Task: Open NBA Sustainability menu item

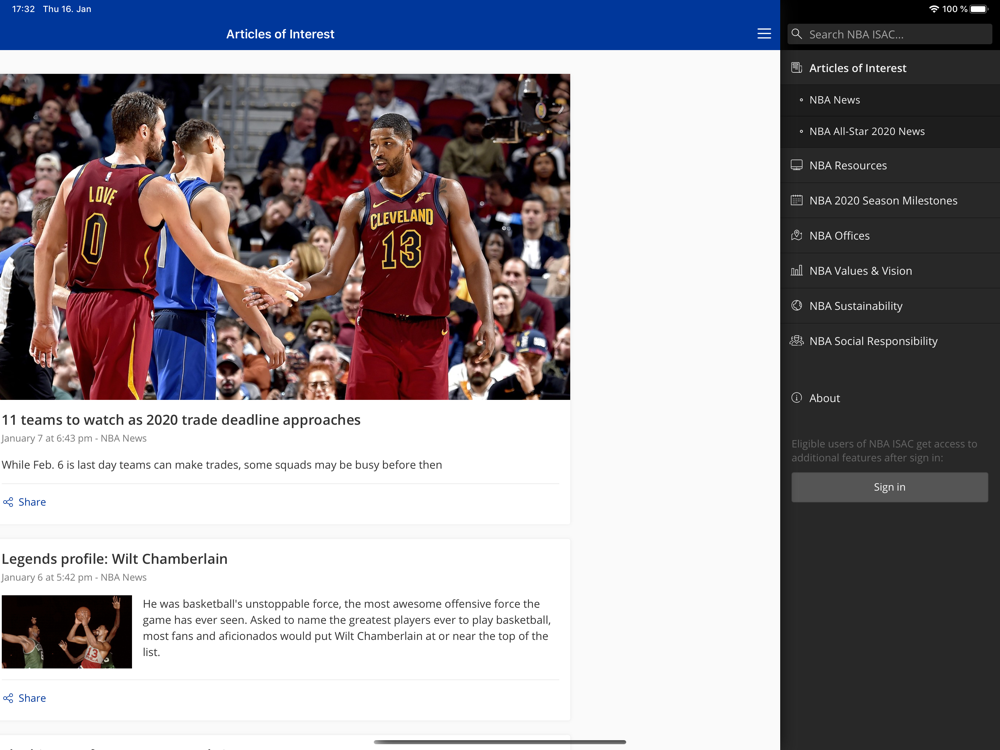Action: [890, 305]
